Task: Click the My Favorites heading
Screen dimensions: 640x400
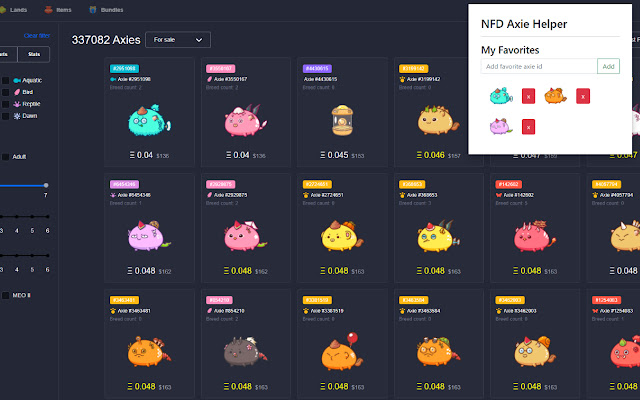Action: tap(510, 50)
